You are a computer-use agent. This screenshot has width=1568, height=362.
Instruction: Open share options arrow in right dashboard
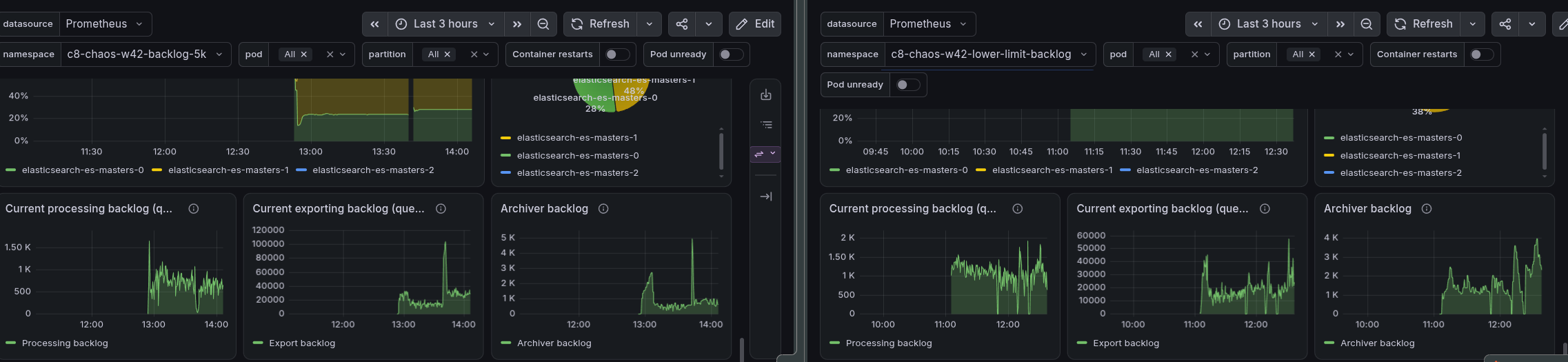1532,24
